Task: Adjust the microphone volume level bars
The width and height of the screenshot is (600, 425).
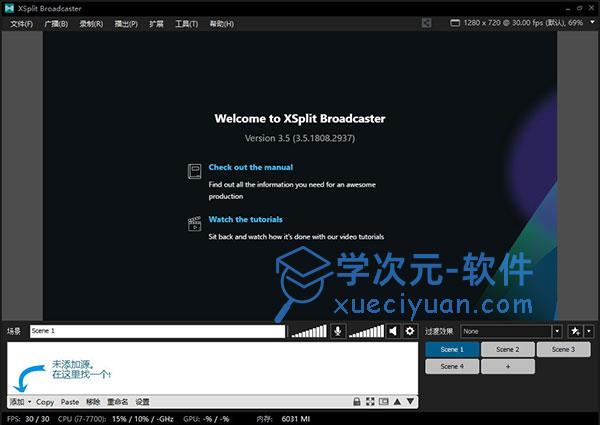Action: (309, 331)
